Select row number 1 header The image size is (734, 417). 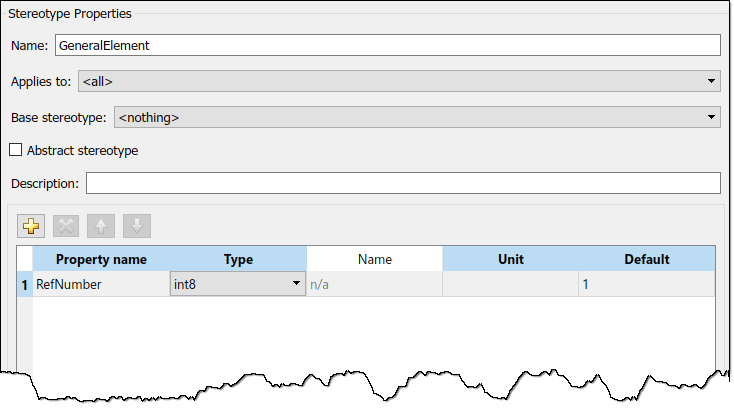(25, 284)
